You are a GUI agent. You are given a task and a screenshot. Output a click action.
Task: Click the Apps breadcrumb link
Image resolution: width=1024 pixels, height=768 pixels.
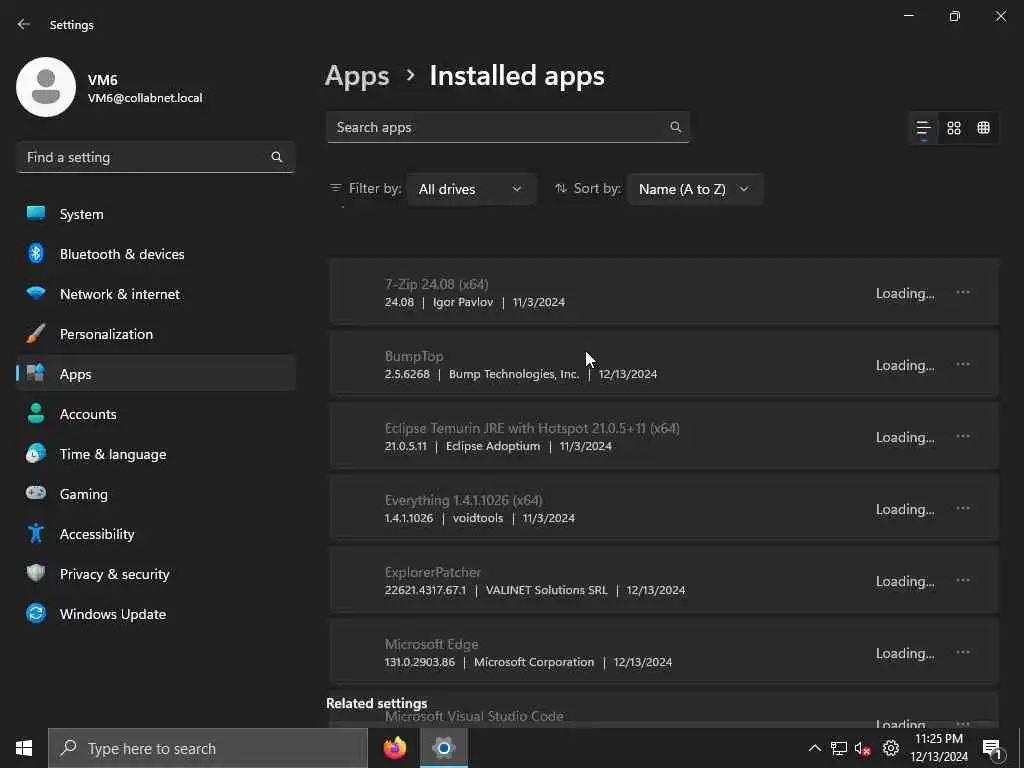pos(357,76)
